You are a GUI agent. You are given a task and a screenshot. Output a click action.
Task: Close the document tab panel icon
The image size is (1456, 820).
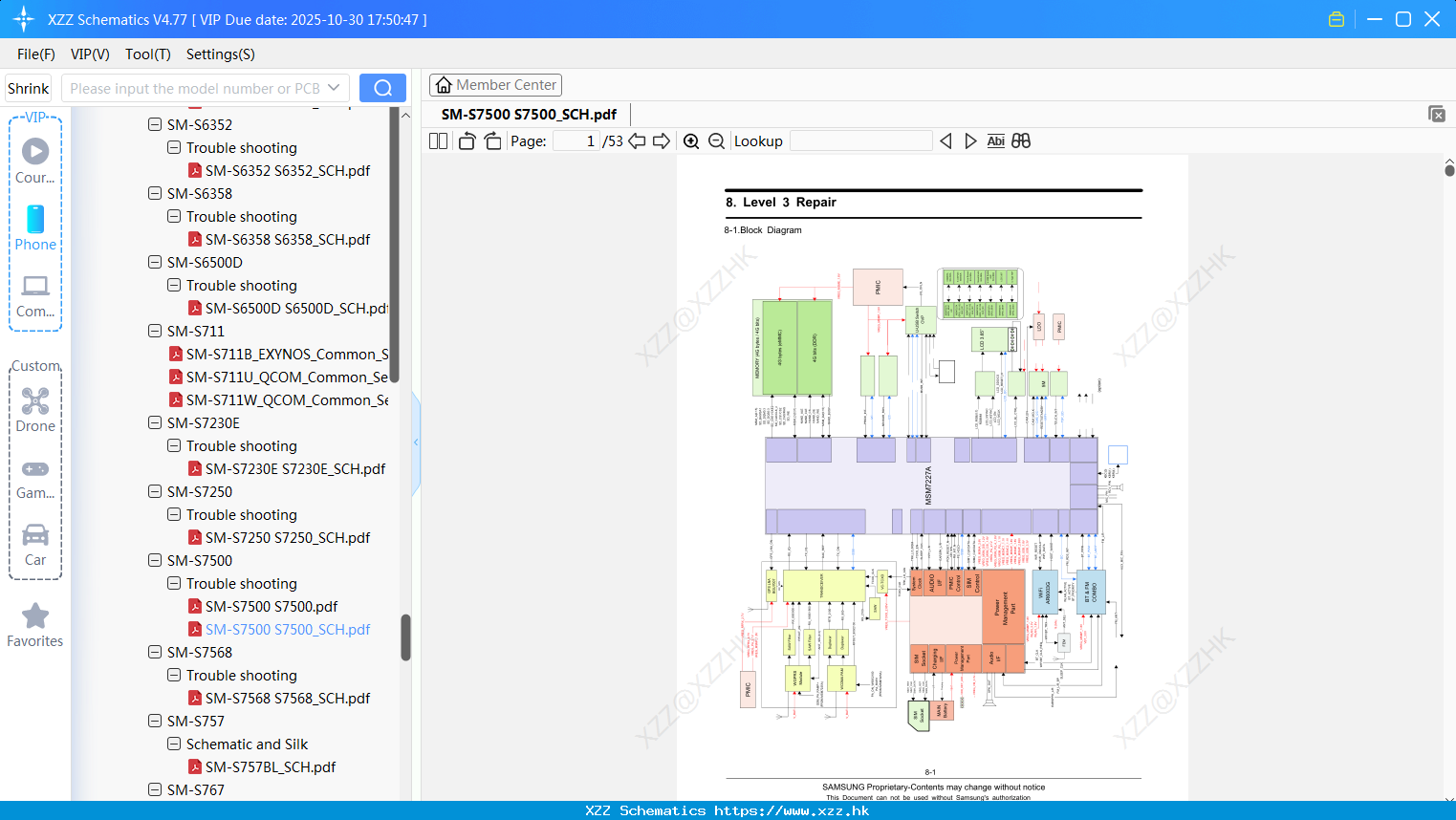coord(1437,114)
